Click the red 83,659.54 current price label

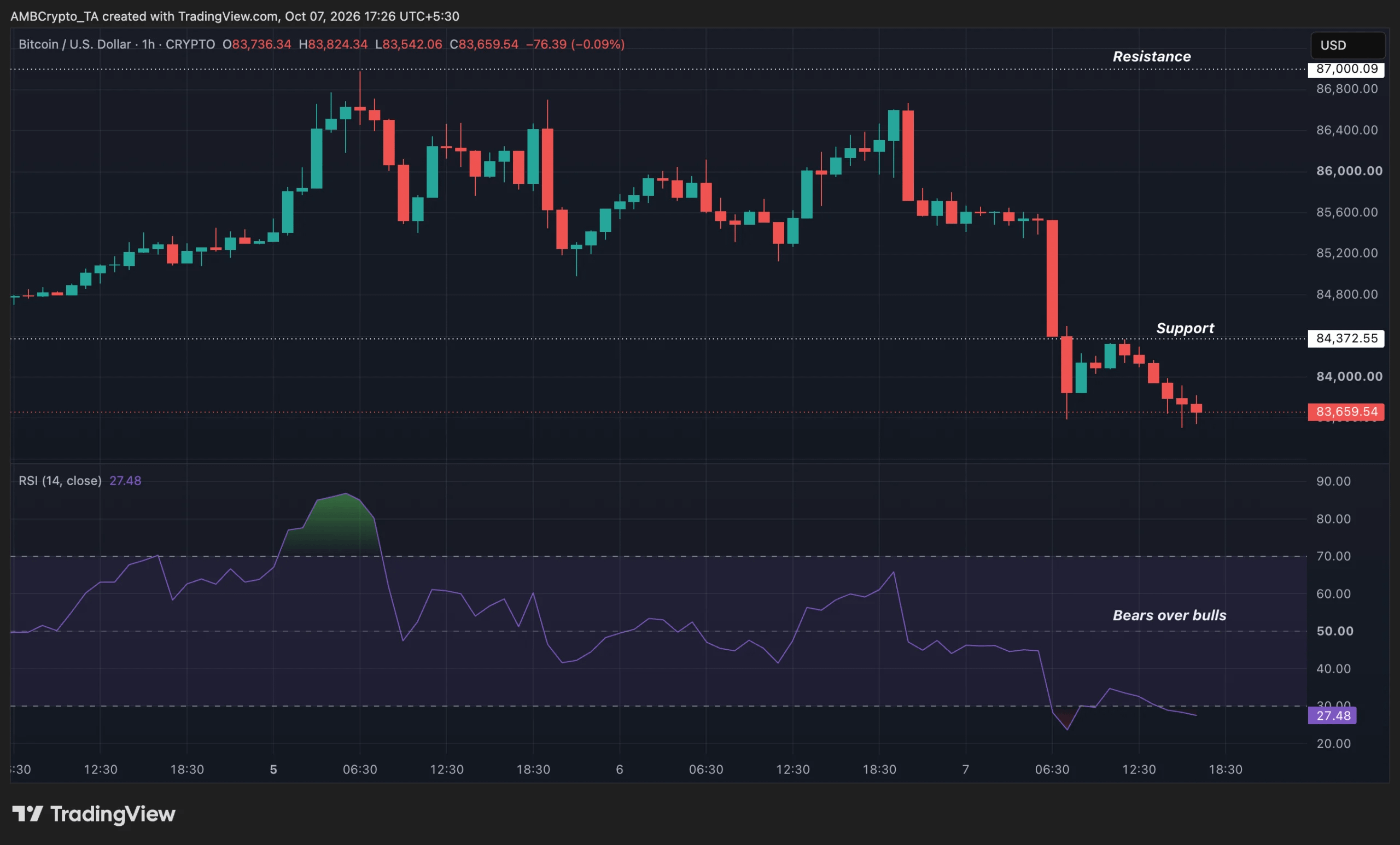click(x=1346, y=411)
